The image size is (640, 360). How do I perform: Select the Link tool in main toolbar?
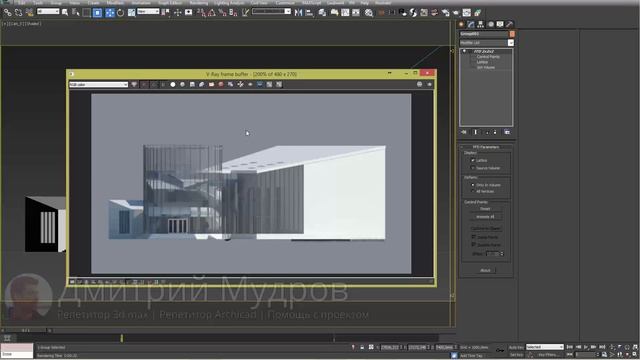[8, 13]
